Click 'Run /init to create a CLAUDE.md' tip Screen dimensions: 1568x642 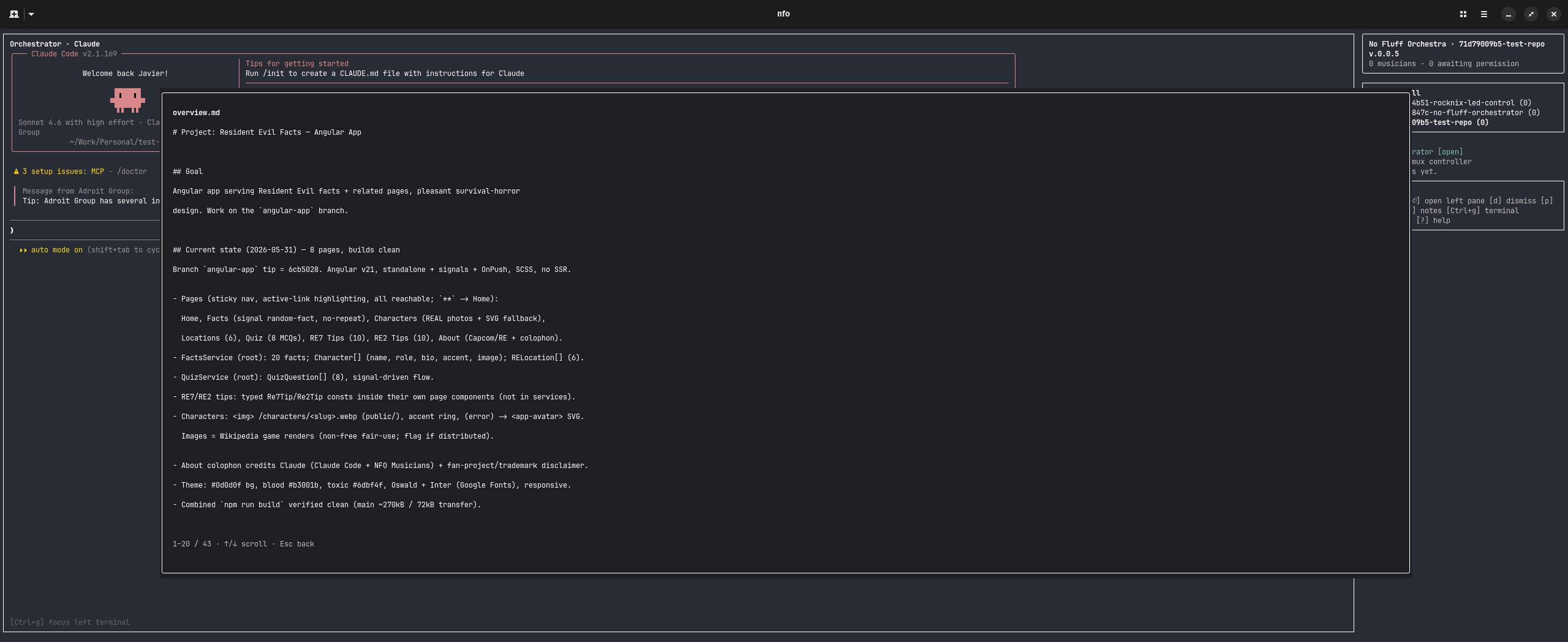pyautogui.click(x=385, y=74)
